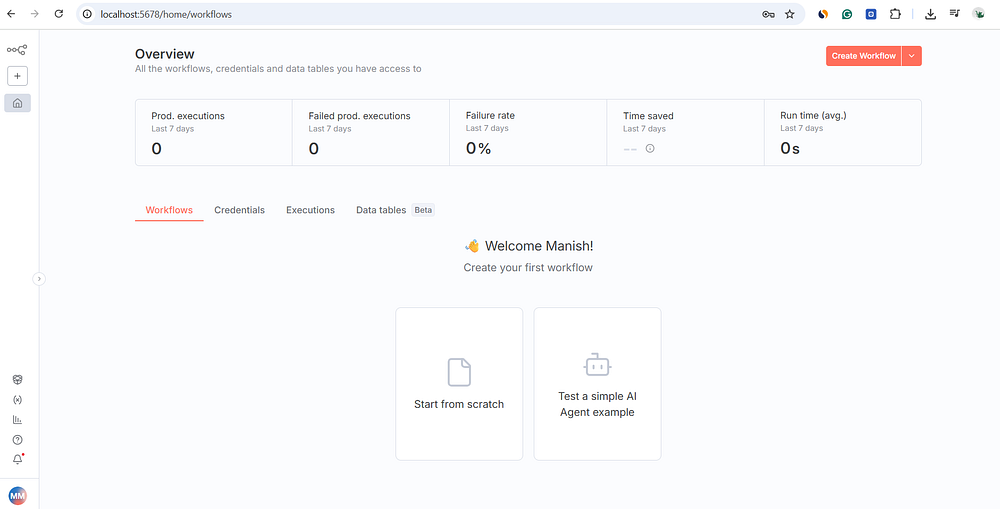Open the Help question mark icon
Screen dimensions: 1000x509
point(17,440)
